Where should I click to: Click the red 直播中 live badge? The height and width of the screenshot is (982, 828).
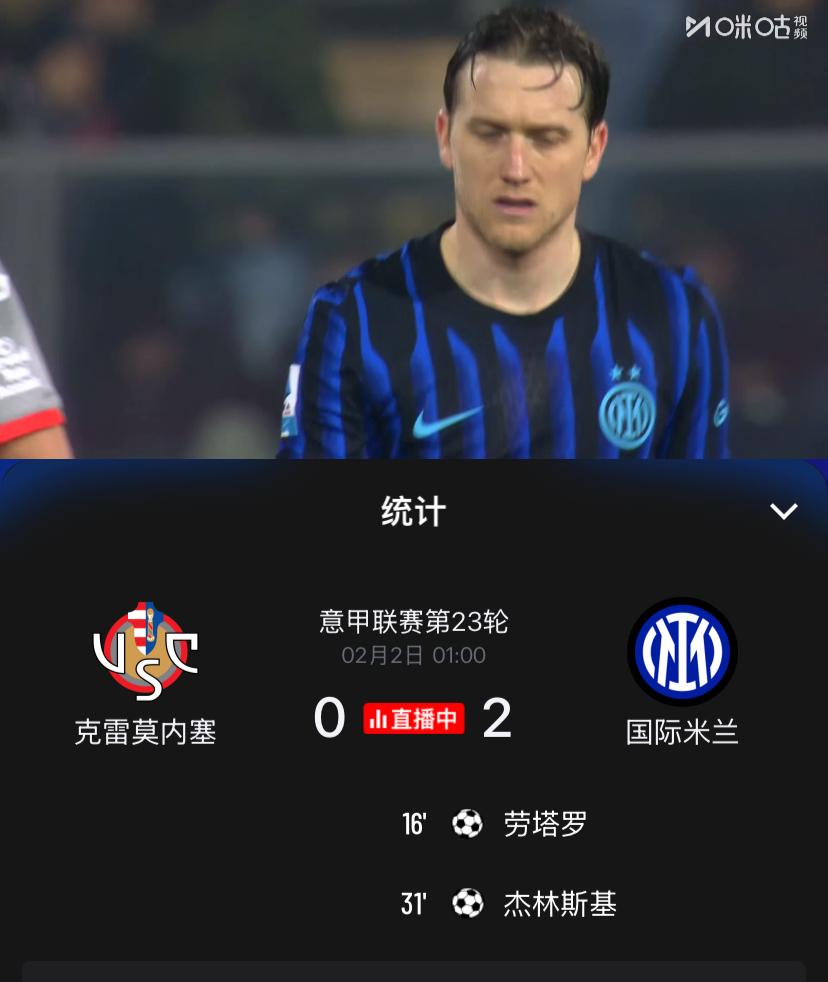(413, 718)
